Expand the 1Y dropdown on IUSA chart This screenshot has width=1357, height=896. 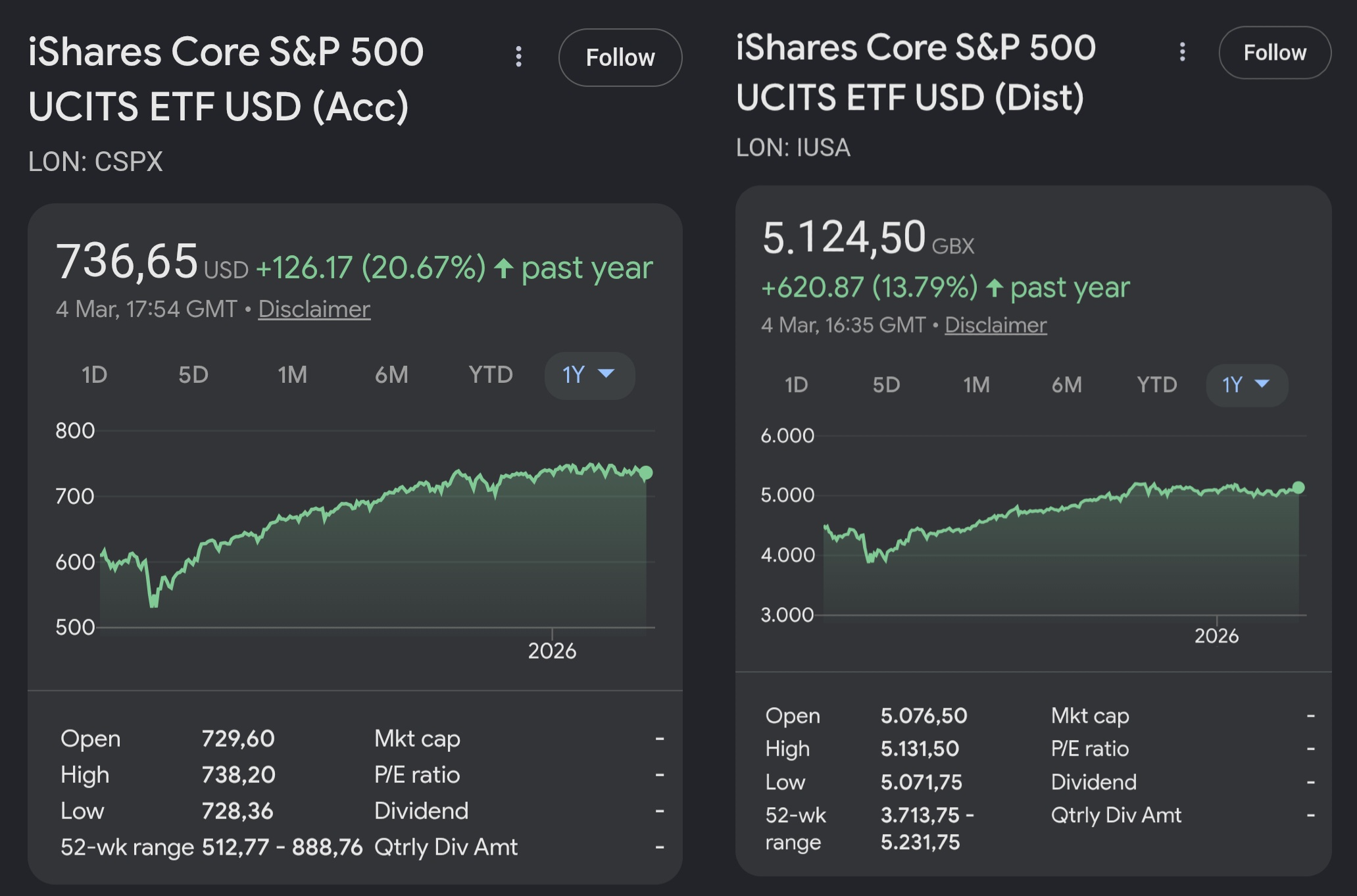(x=1246, y=385)
